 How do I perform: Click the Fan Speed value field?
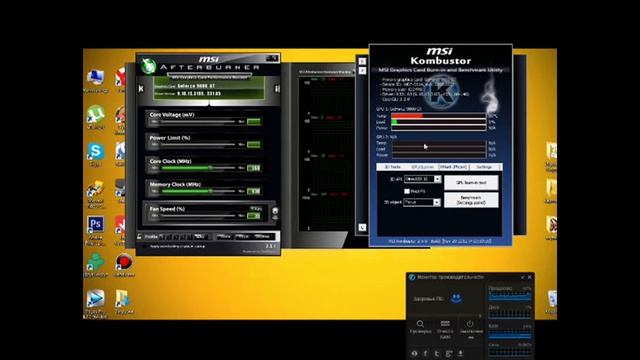[x=254, y=216]
